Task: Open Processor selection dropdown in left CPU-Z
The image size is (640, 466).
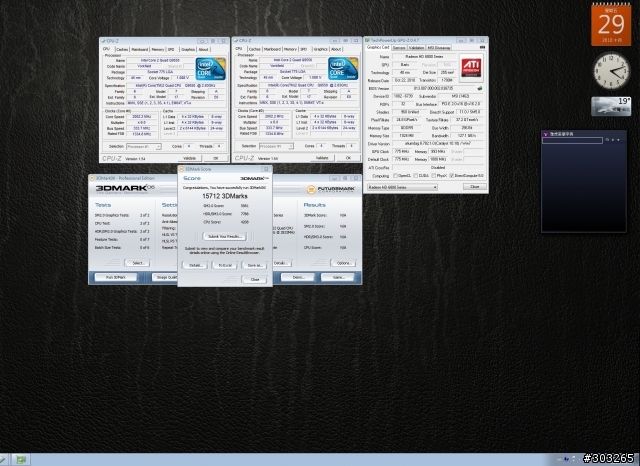Action: coord(144,146)
